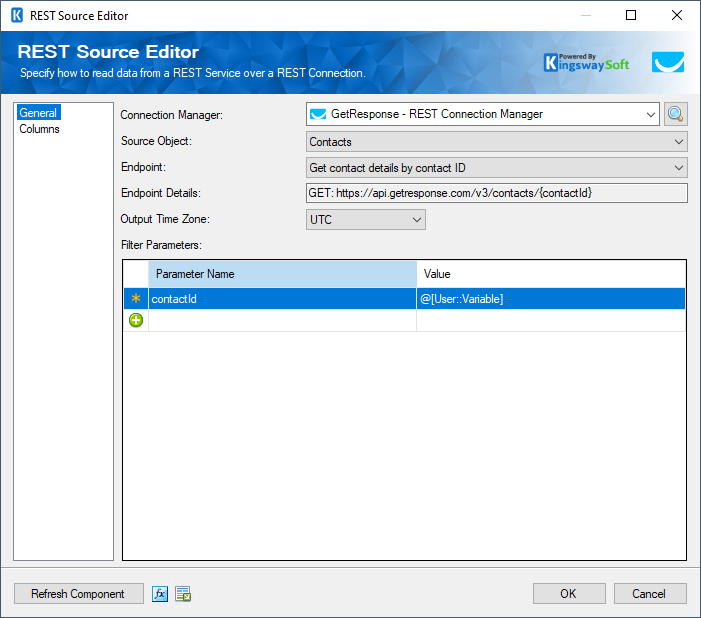Image resolution: width=701 pixels, height=618 pixels.
Task: Maximize the REST Source Editor window
Action: click(631, 15)
